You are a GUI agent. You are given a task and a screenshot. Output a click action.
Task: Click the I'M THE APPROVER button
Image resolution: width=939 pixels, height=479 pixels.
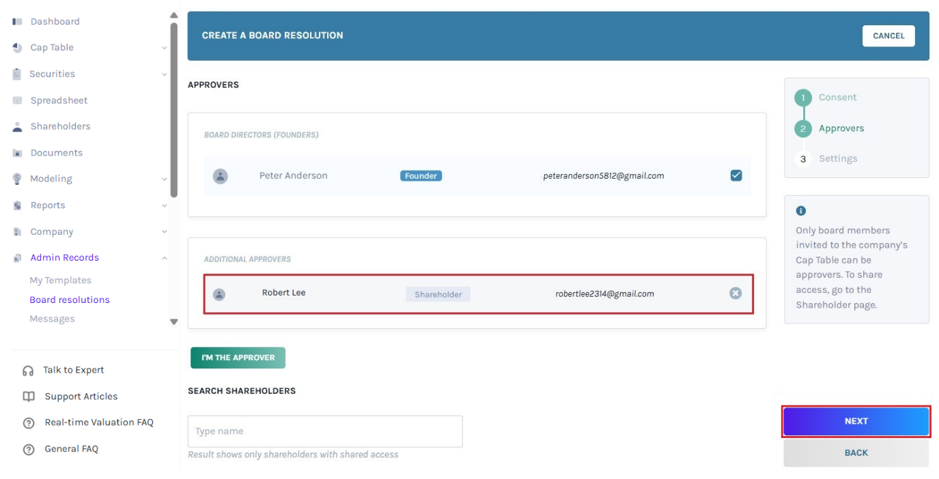tap(238, 357)
